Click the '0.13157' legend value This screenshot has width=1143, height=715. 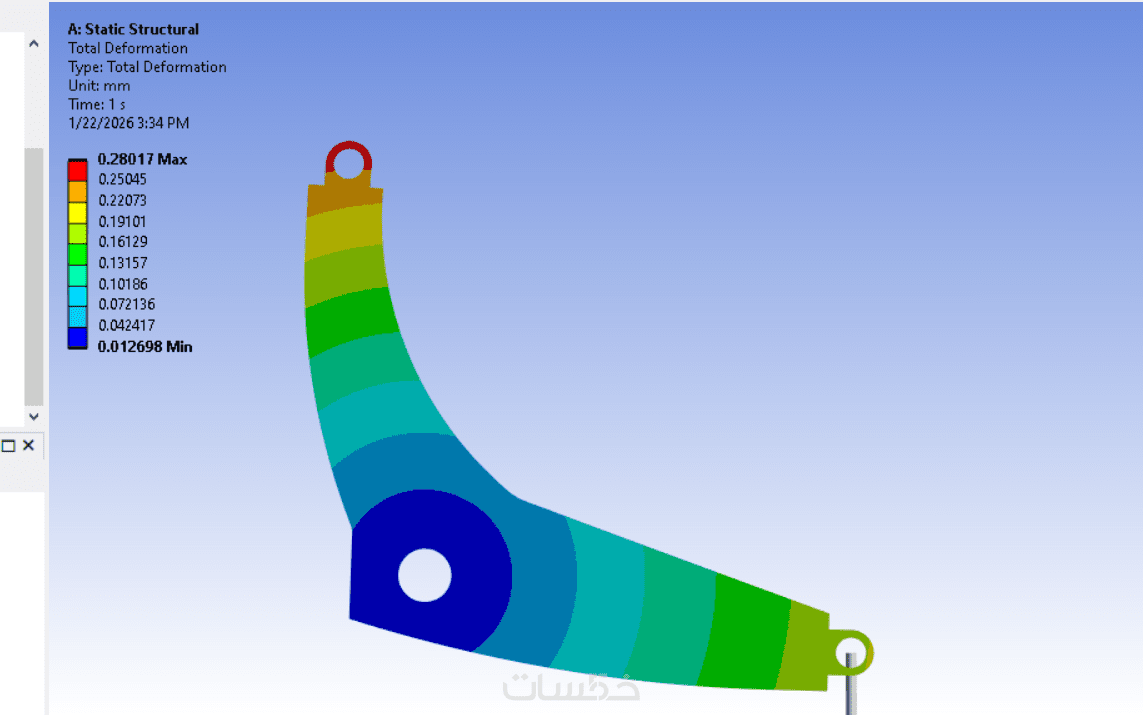[x=122, y=263]
